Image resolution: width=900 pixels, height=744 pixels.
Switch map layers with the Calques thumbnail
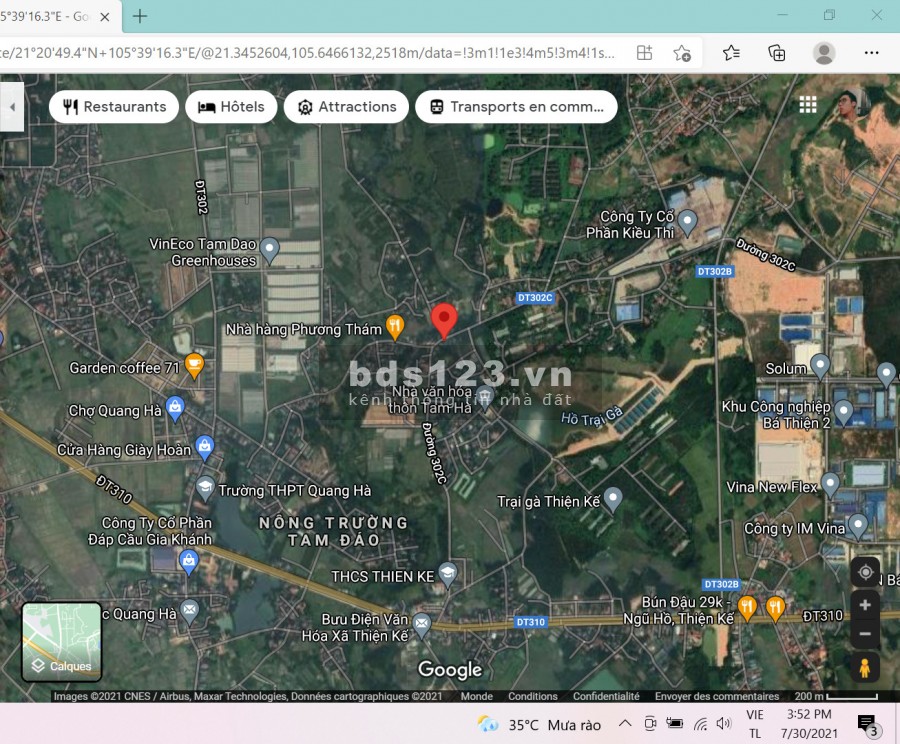61,642
